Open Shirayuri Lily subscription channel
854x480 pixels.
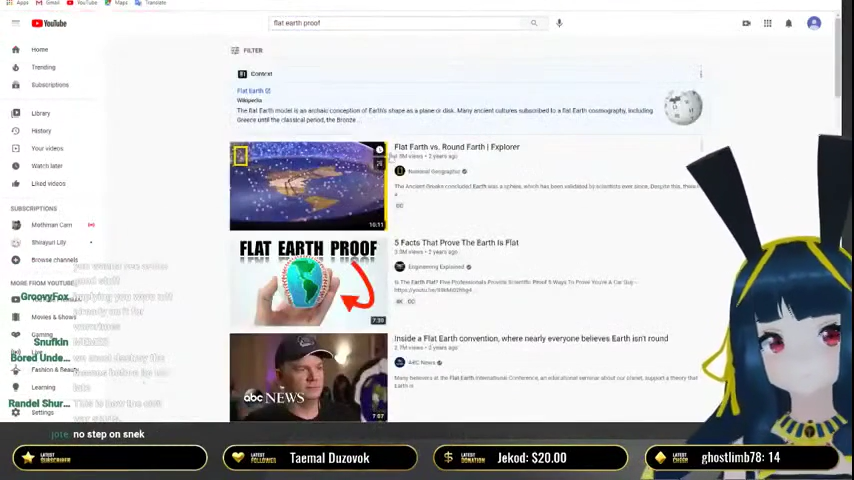click(x=48, y=242)
